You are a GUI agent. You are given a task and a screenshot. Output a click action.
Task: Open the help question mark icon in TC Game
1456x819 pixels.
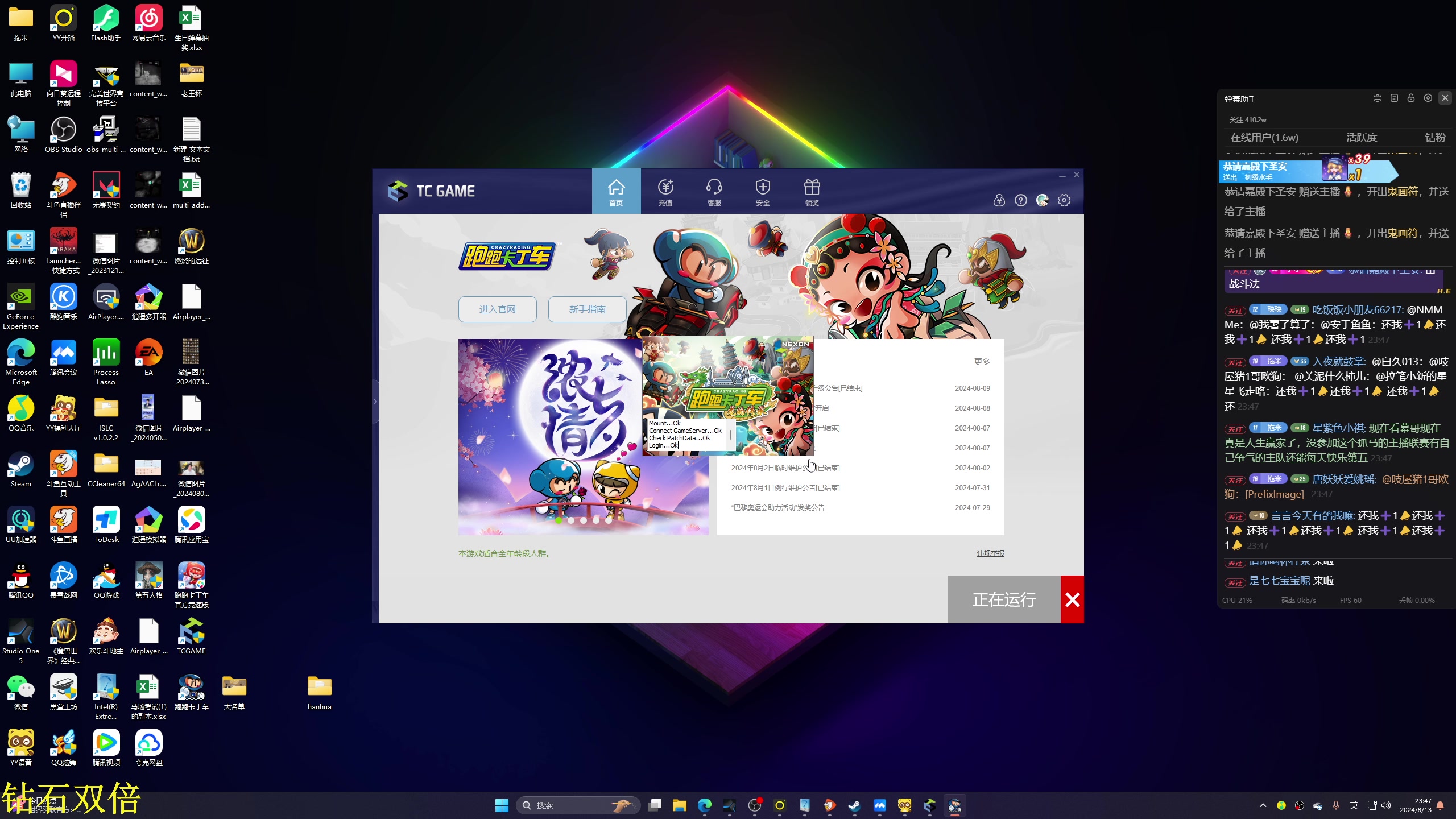1021,201
